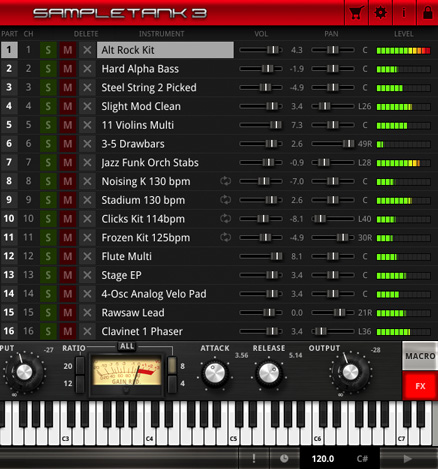Click the lock icon
Screen dimensions: 438x469
tap(428, 13)
